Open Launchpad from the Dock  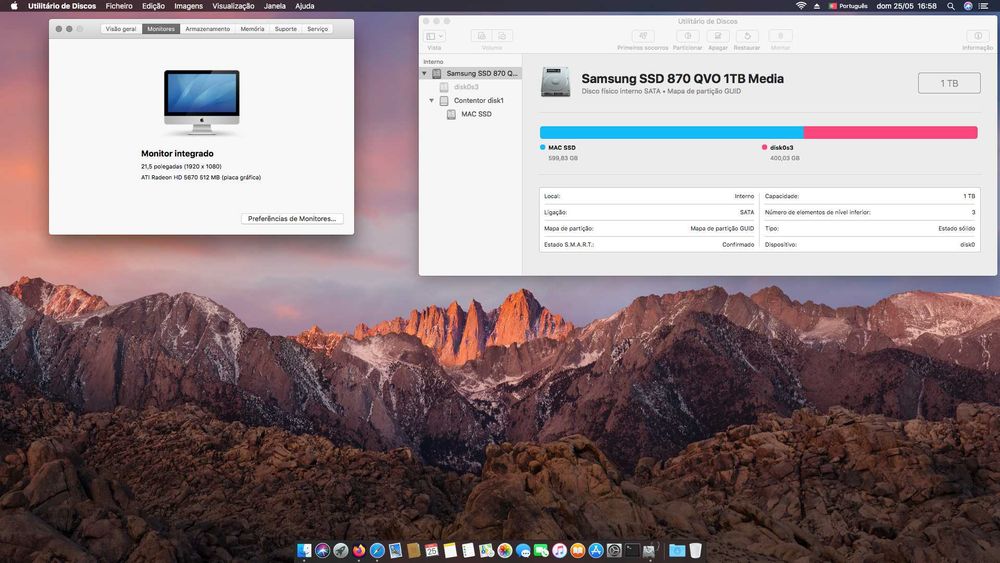click(x=341, y=550)
